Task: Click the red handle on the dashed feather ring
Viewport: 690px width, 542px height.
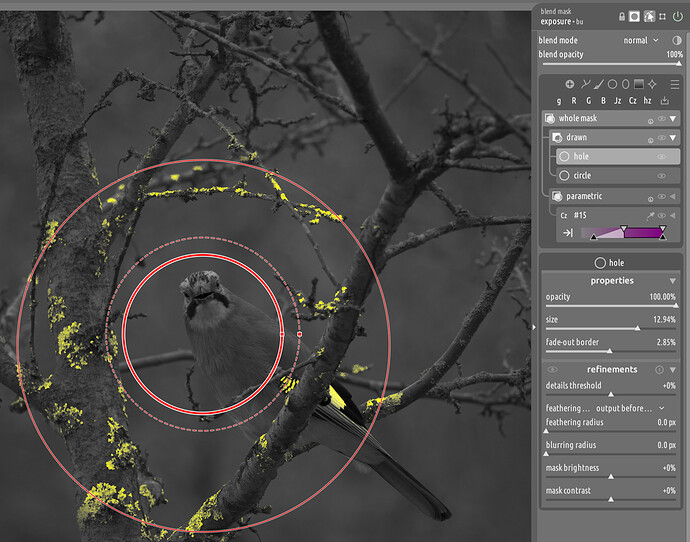Action: pyautogui.click(x=300, y=334)
